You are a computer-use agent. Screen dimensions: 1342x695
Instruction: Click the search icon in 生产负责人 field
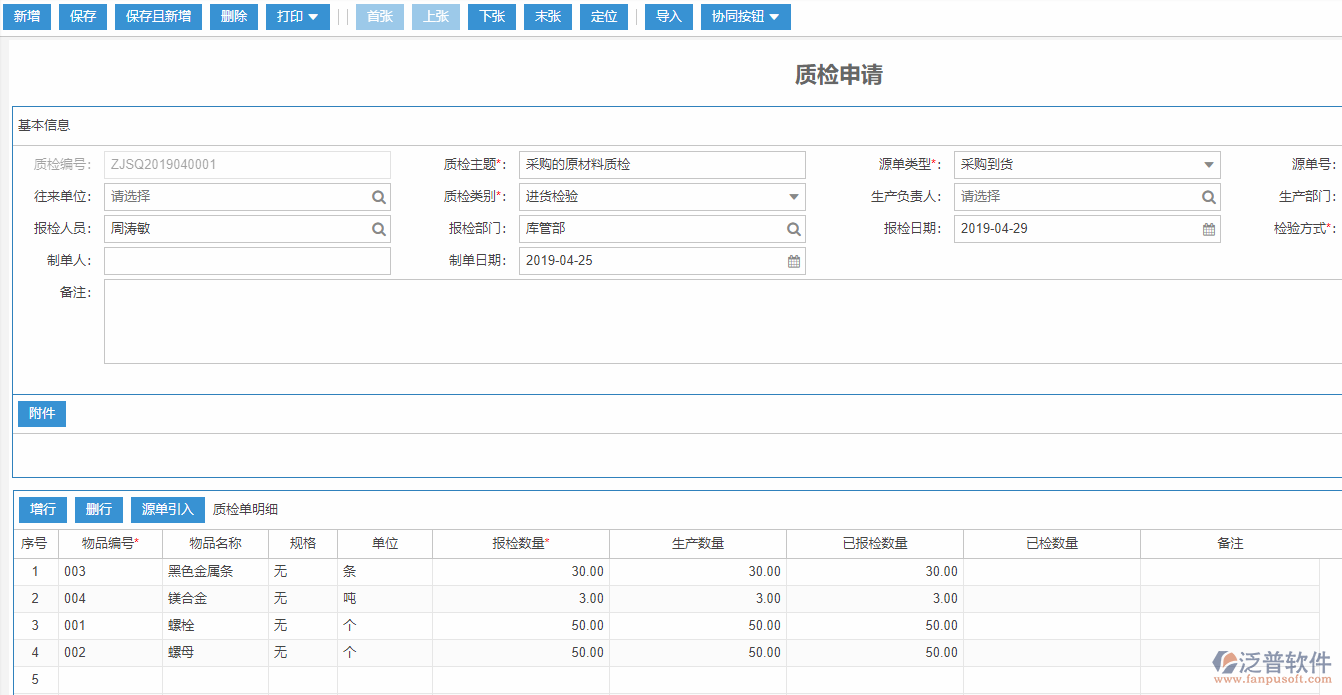[1208, 197]
